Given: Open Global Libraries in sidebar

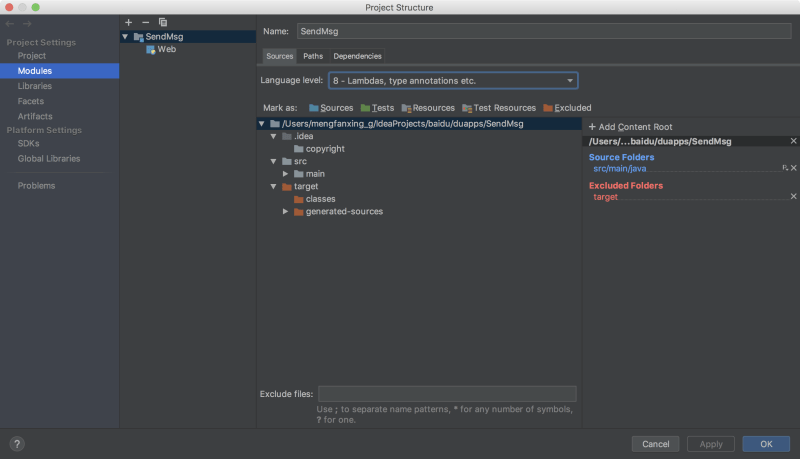Looking at the screenshot, I should tap(48, 159).
